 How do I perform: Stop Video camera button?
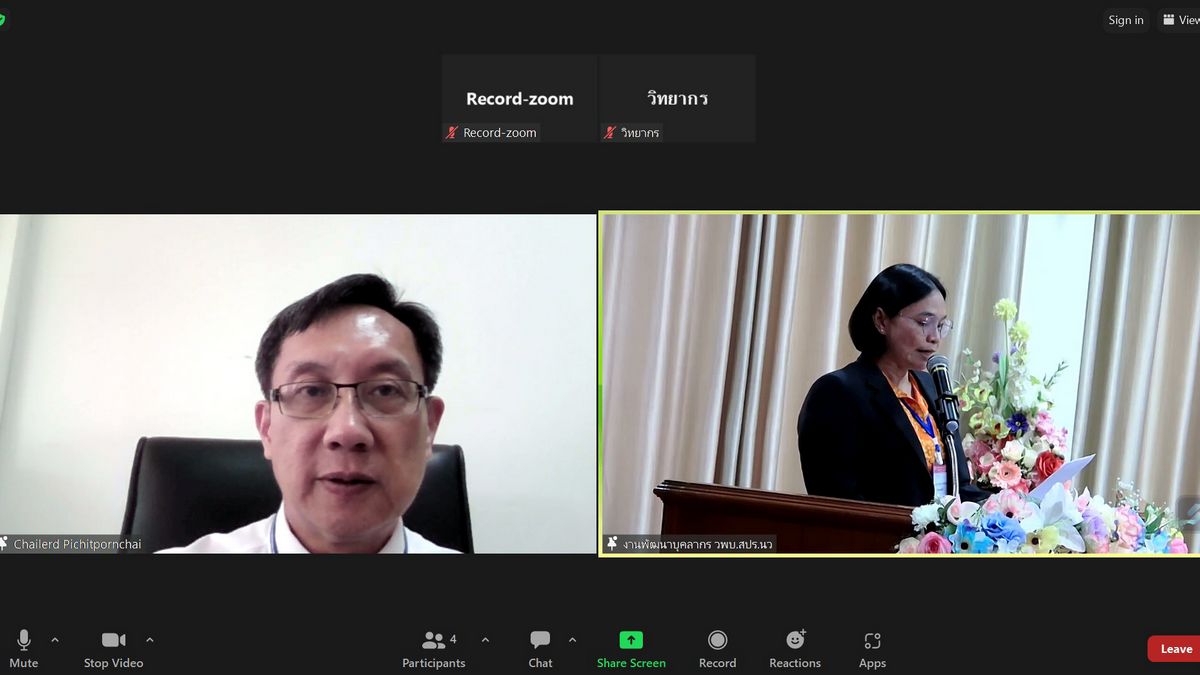pos(113,648)
